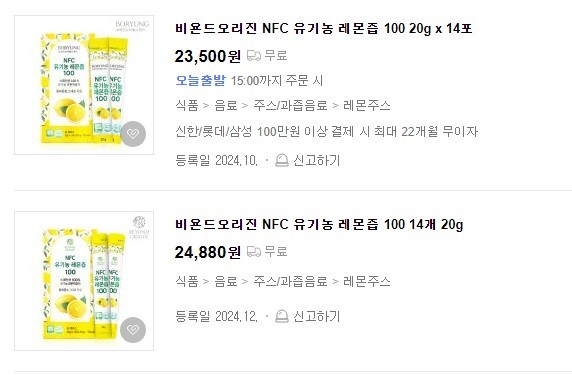The image size is (572, 375).
Task: Click report siren icon under first product
Action: [282, 161]
